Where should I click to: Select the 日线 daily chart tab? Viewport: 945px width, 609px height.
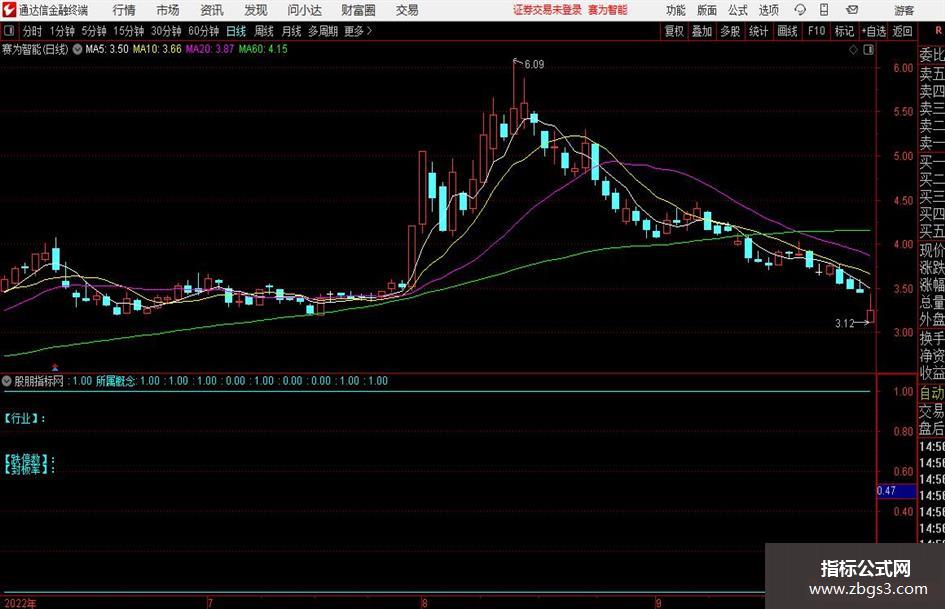tap(236, 31)
